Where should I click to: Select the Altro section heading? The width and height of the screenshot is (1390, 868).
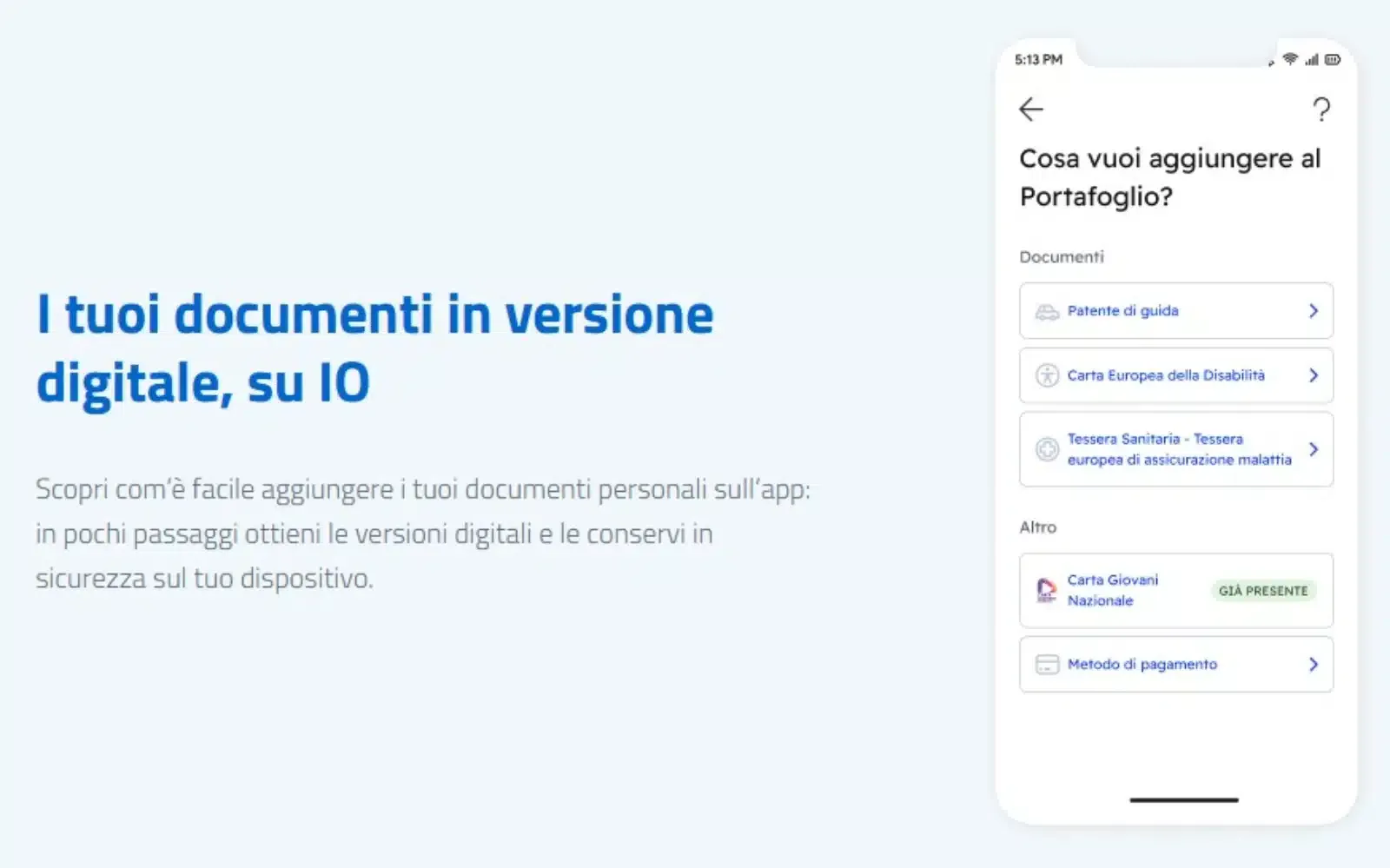tap(1037, 527)
